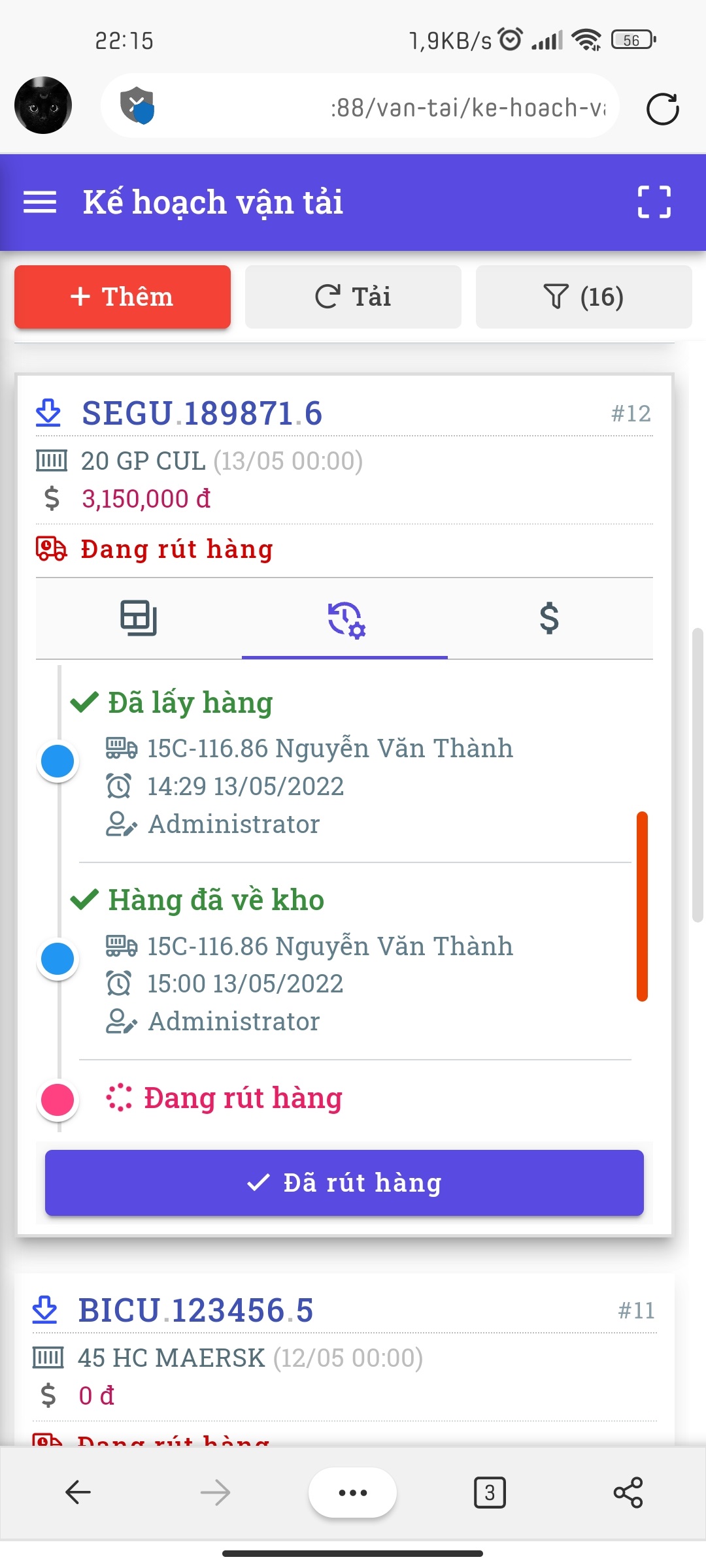Click the pink Đang rút hàng marker
Viewport: 706px width, 1568px height.
[x=58, y=1100]
